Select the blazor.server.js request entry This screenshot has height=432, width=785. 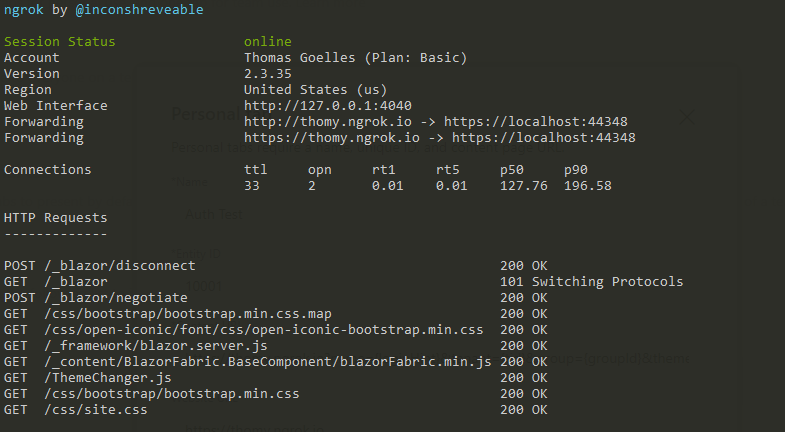275,346
